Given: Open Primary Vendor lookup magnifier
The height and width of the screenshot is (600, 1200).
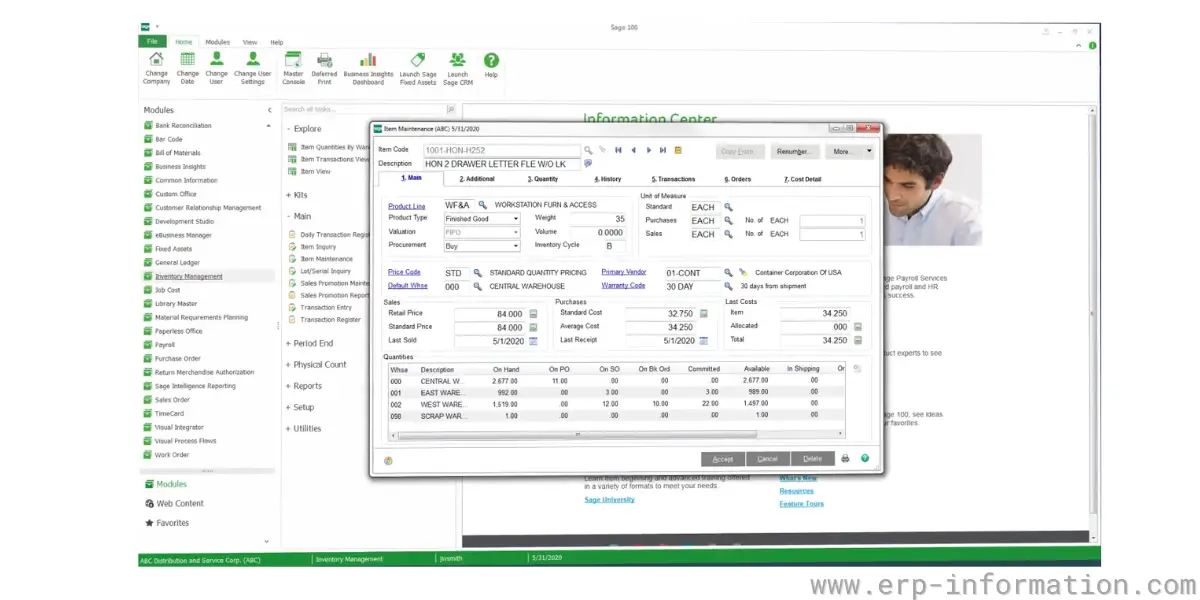Looking at the screenshot, I should pyautogui.click(x=728, y=272).
